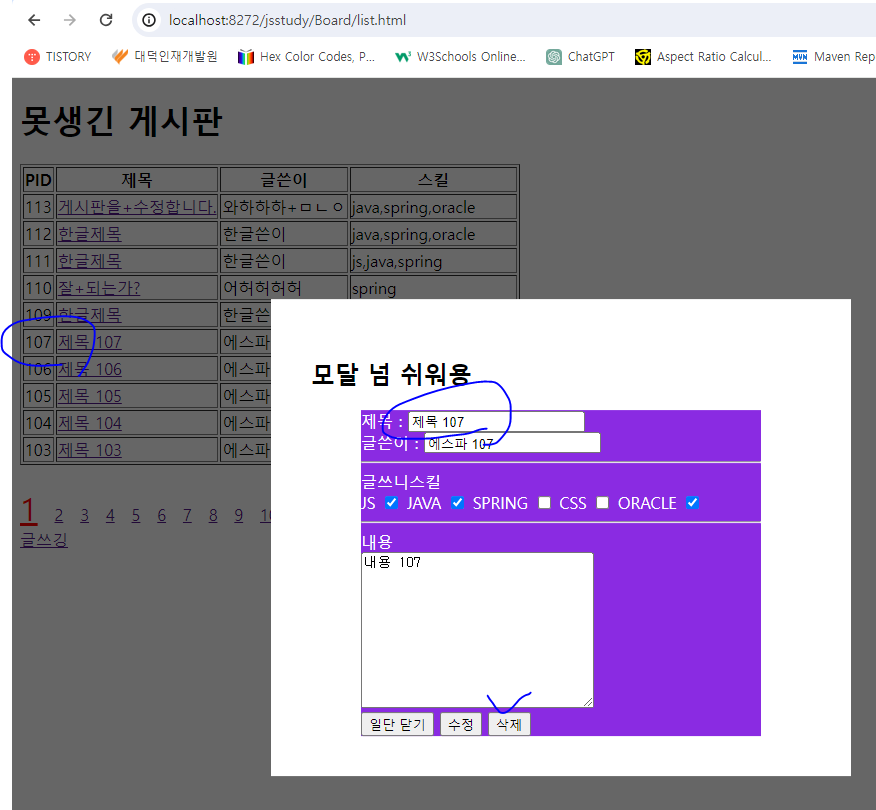Check the CSS skill checkbox
Viewport: 876px width, 810px height.
[x=602, y=502]
